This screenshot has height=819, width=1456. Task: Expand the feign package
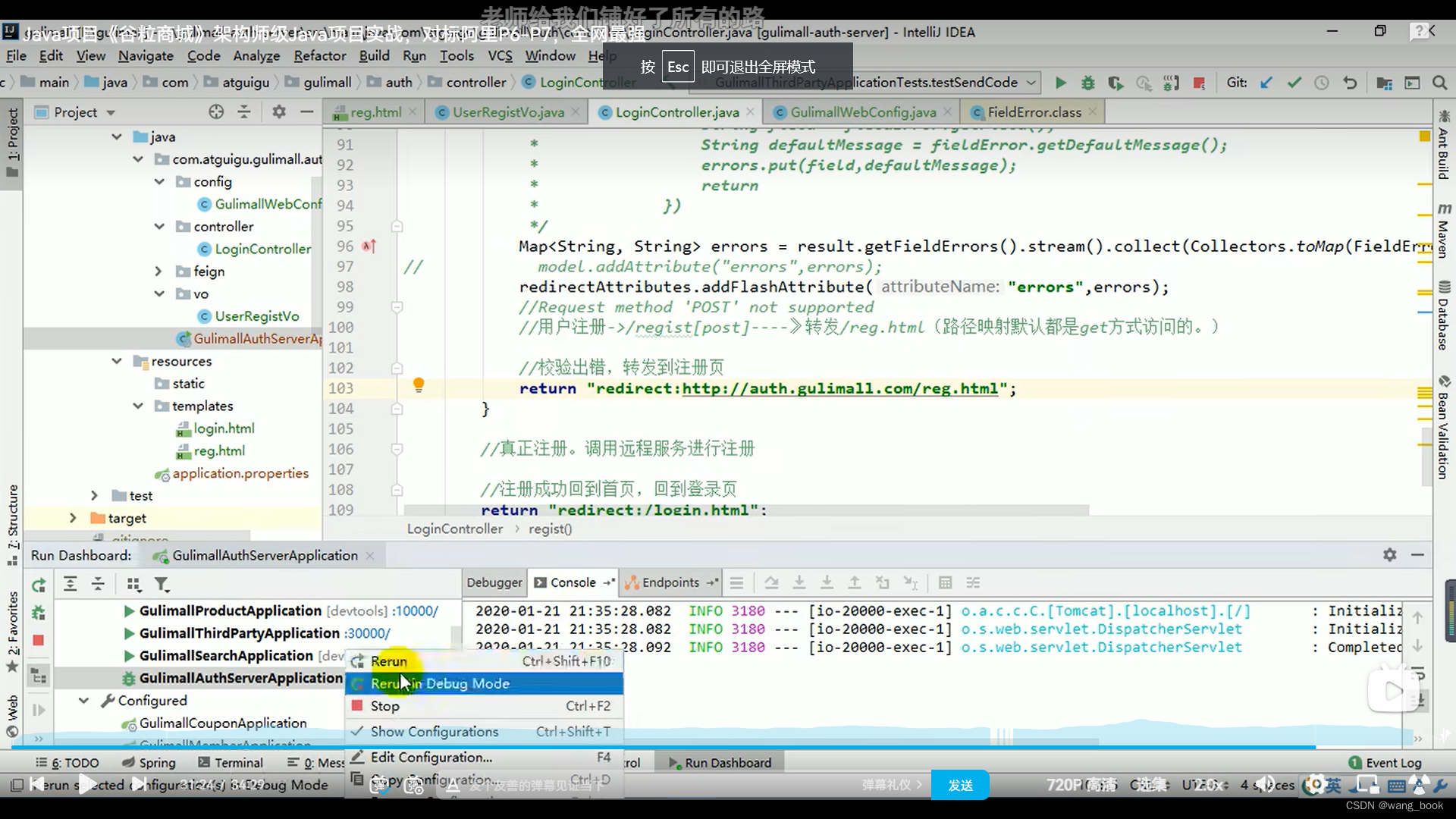159,271
